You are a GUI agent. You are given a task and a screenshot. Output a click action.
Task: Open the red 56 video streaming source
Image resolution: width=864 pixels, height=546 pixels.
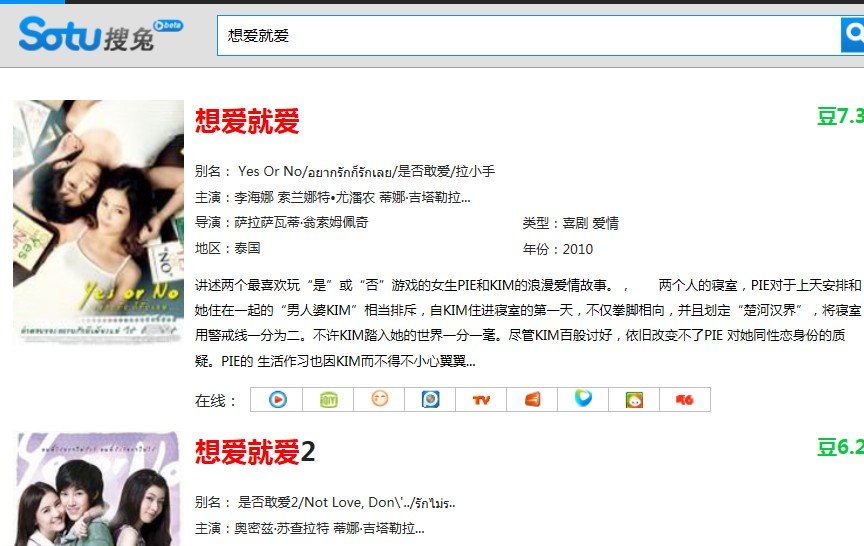click(x=685, y=399)
